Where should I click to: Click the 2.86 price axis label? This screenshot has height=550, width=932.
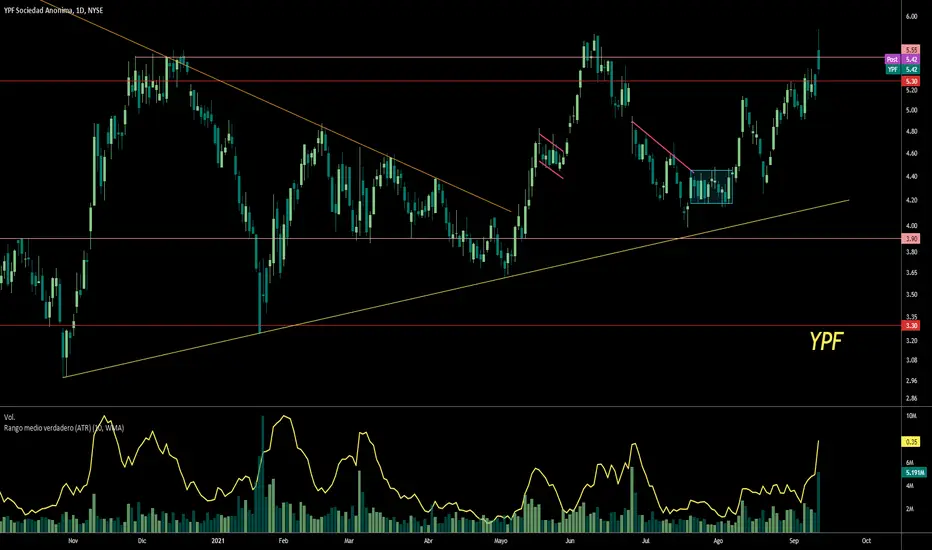[x=911, y=398]
